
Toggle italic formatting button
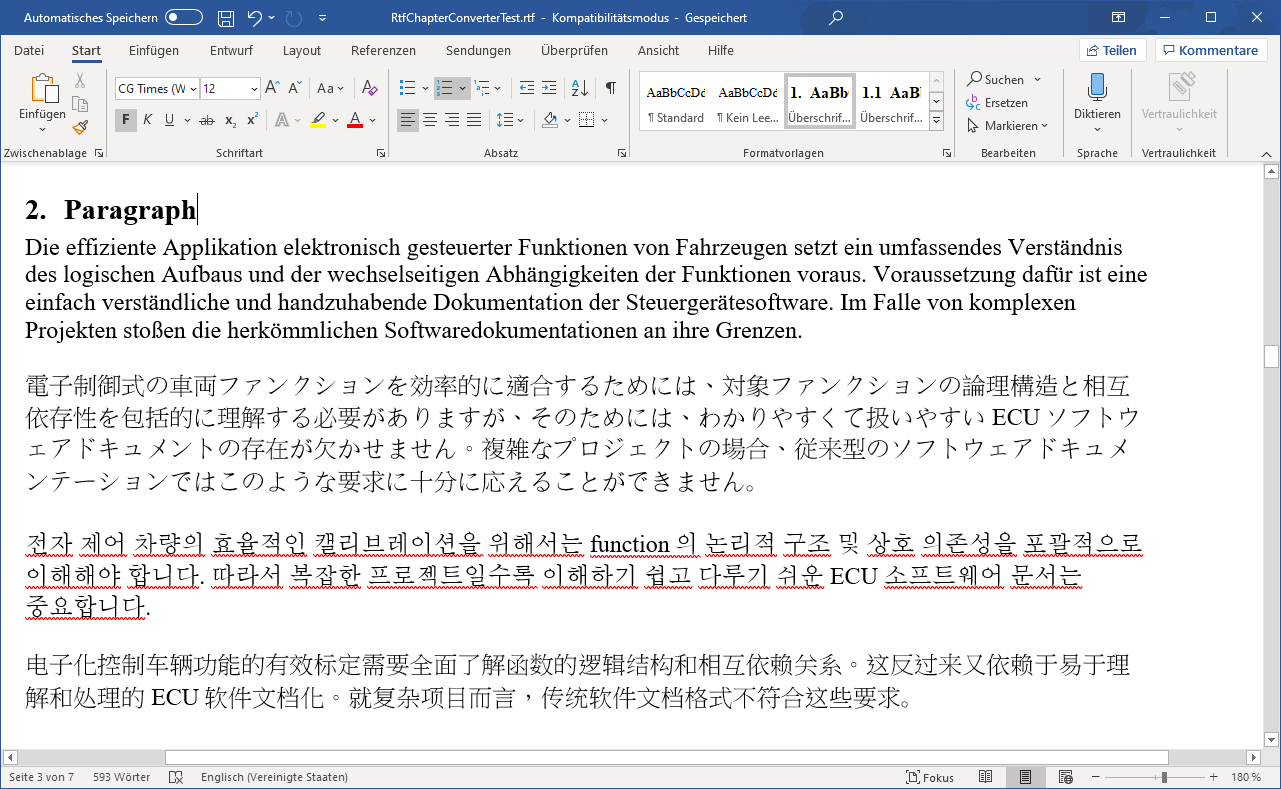tap(147, 120)
